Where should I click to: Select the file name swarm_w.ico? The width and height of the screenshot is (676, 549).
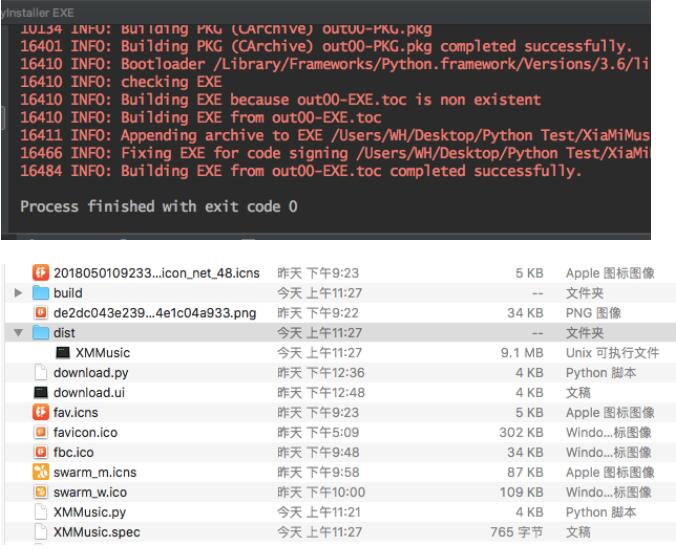[x=90, y=492]
